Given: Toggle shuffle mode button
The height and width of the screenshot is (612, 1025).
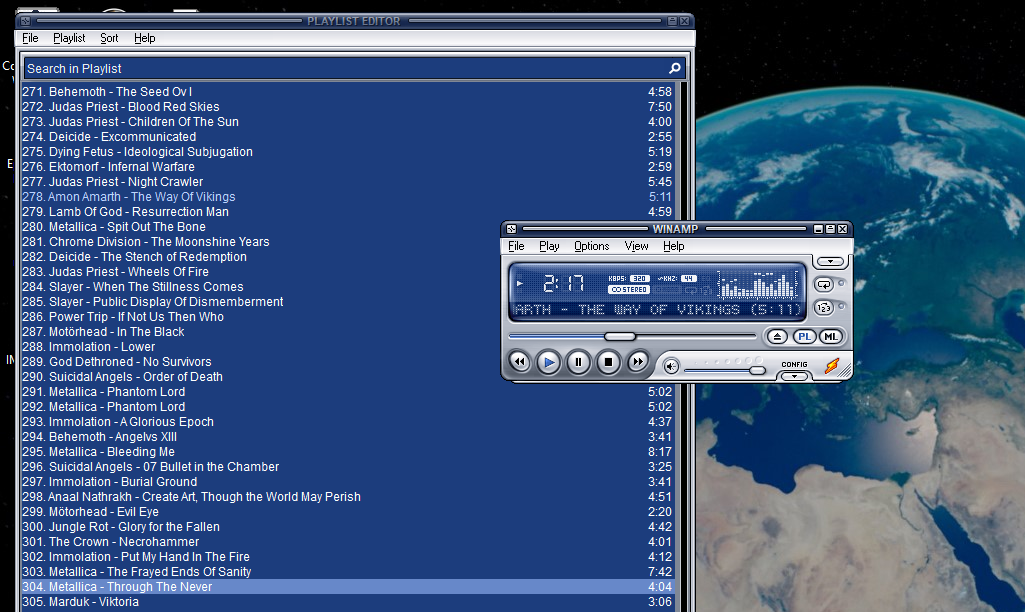Looking at the screenshot, I should [825, 307].
